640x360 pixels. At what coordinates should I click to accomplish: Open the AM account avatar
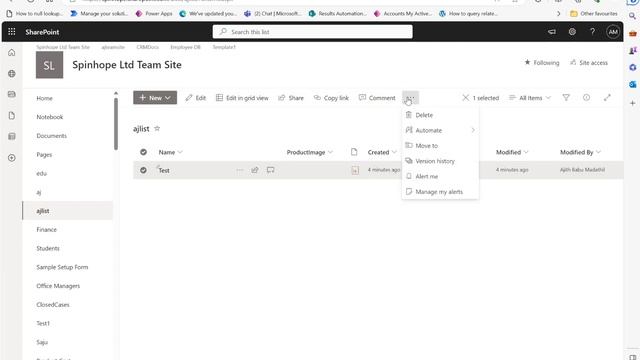pyautogui.click(x=613, y=32)
